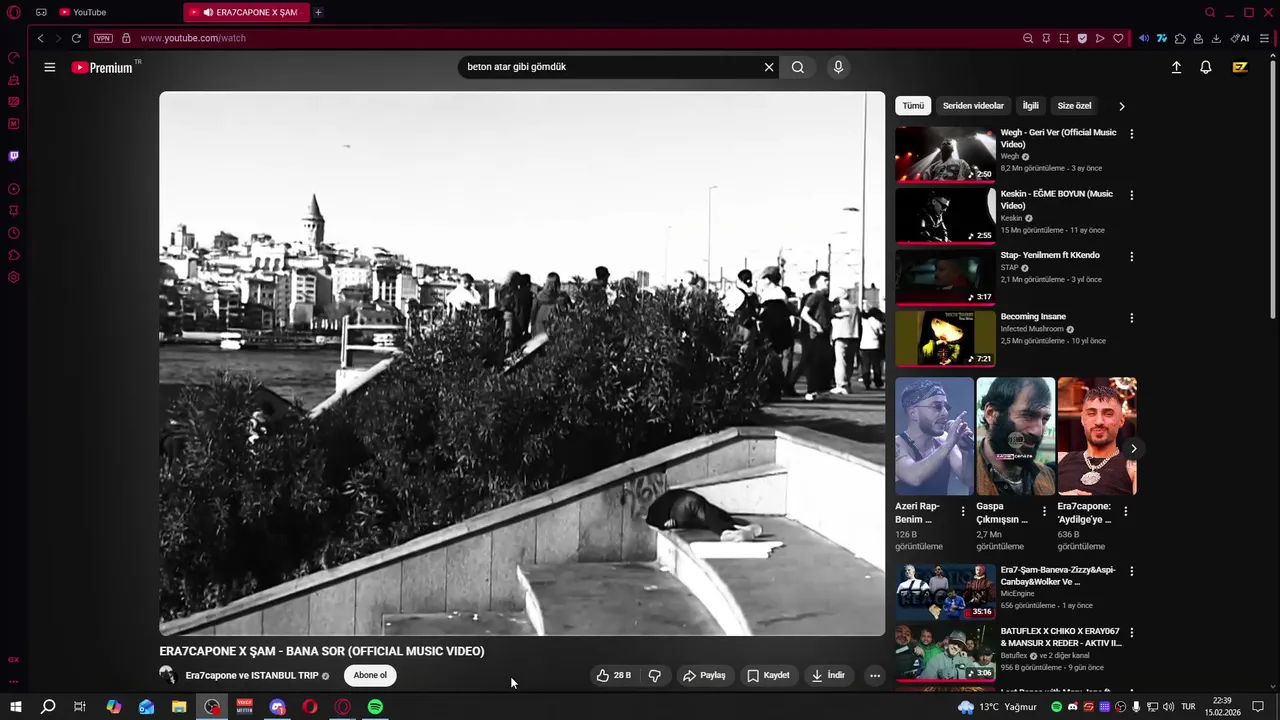Image resolution: width=1280 pixels, height=720 pixels.
Task: Open the BATUFLEX X CHIKO video title
Action: (1060, 637)
